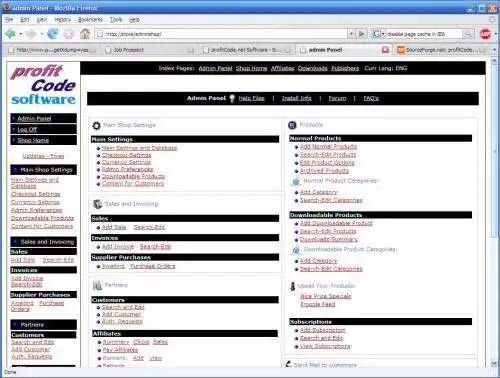The image size is (500, 378).
Task: Click the SourceForge tab favicon
Action: [400, 50]
